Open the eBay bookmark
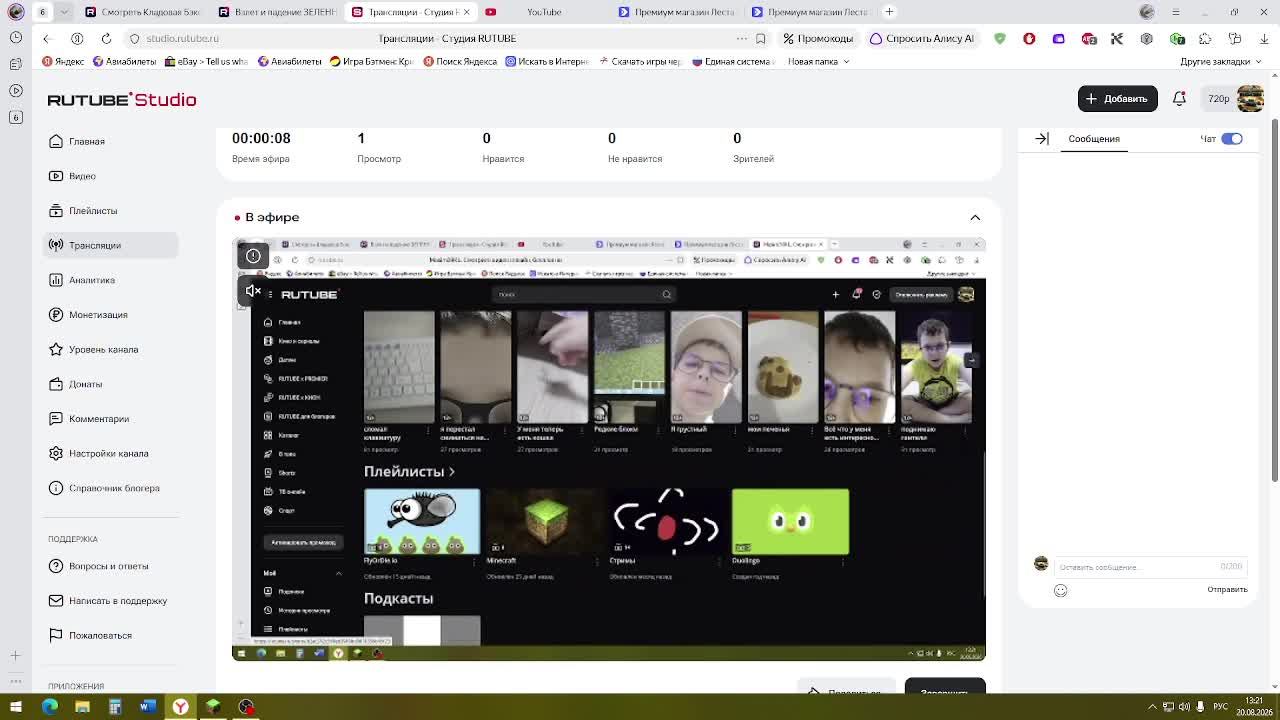 [206, 61]
